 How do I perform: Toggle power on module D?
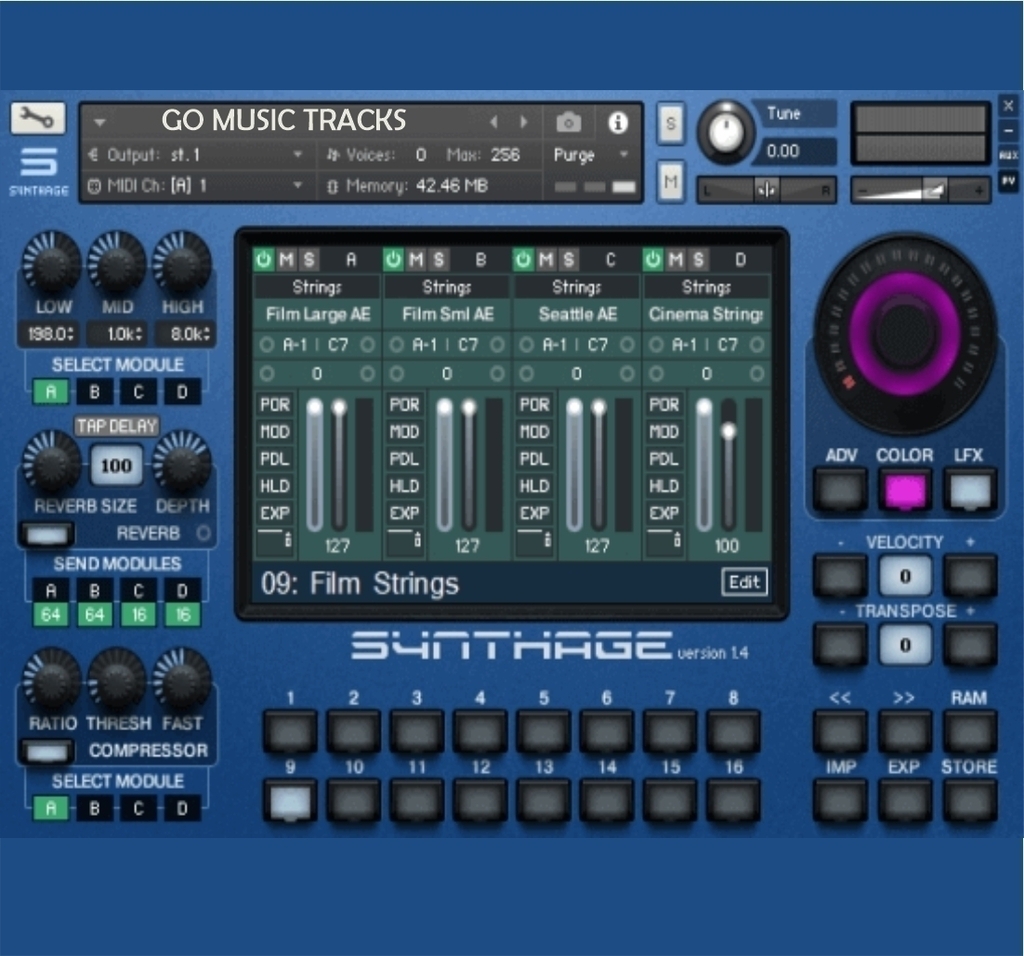click(653, 260)
